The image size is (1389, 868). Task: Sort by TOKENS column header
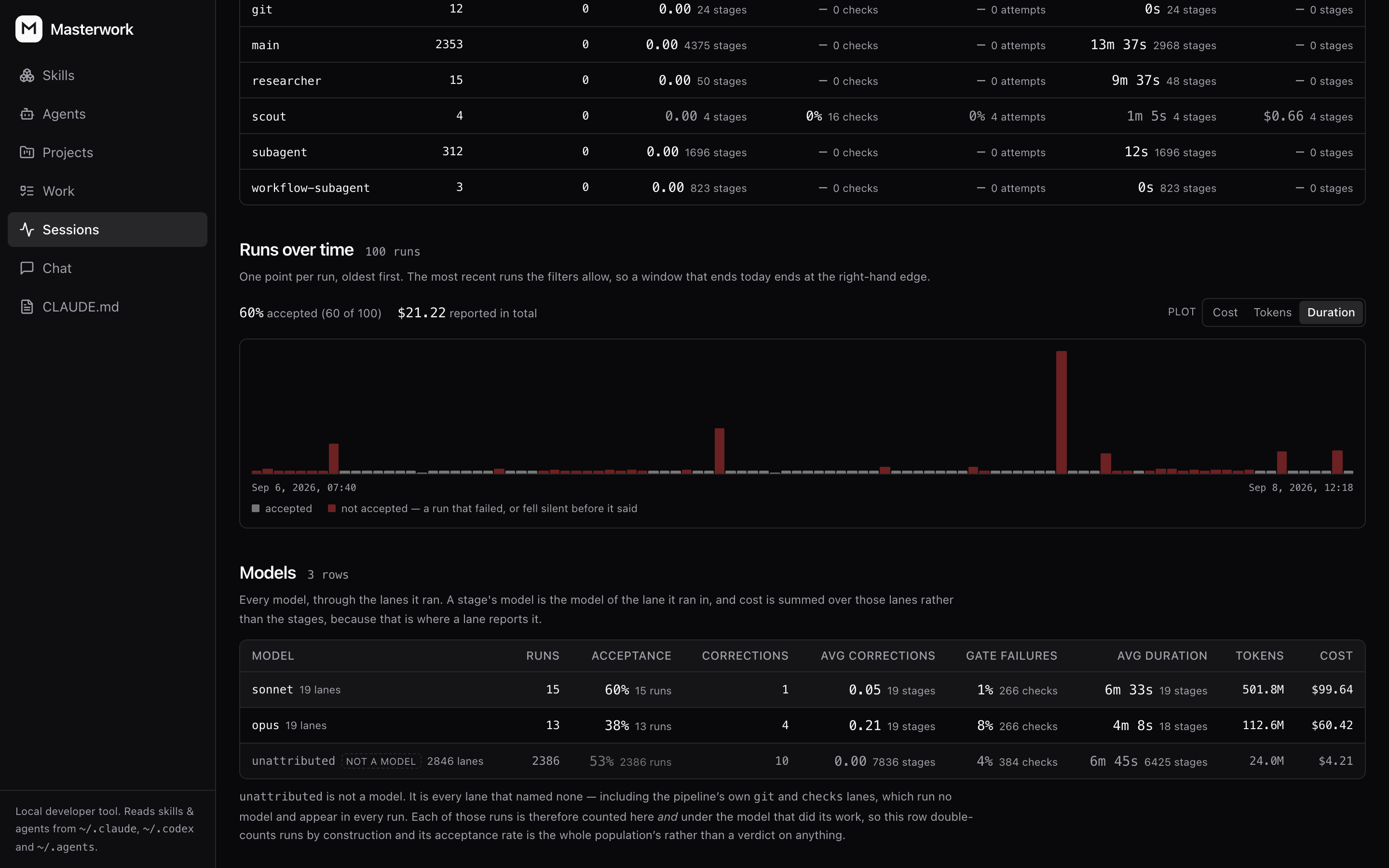point(1259,656)
